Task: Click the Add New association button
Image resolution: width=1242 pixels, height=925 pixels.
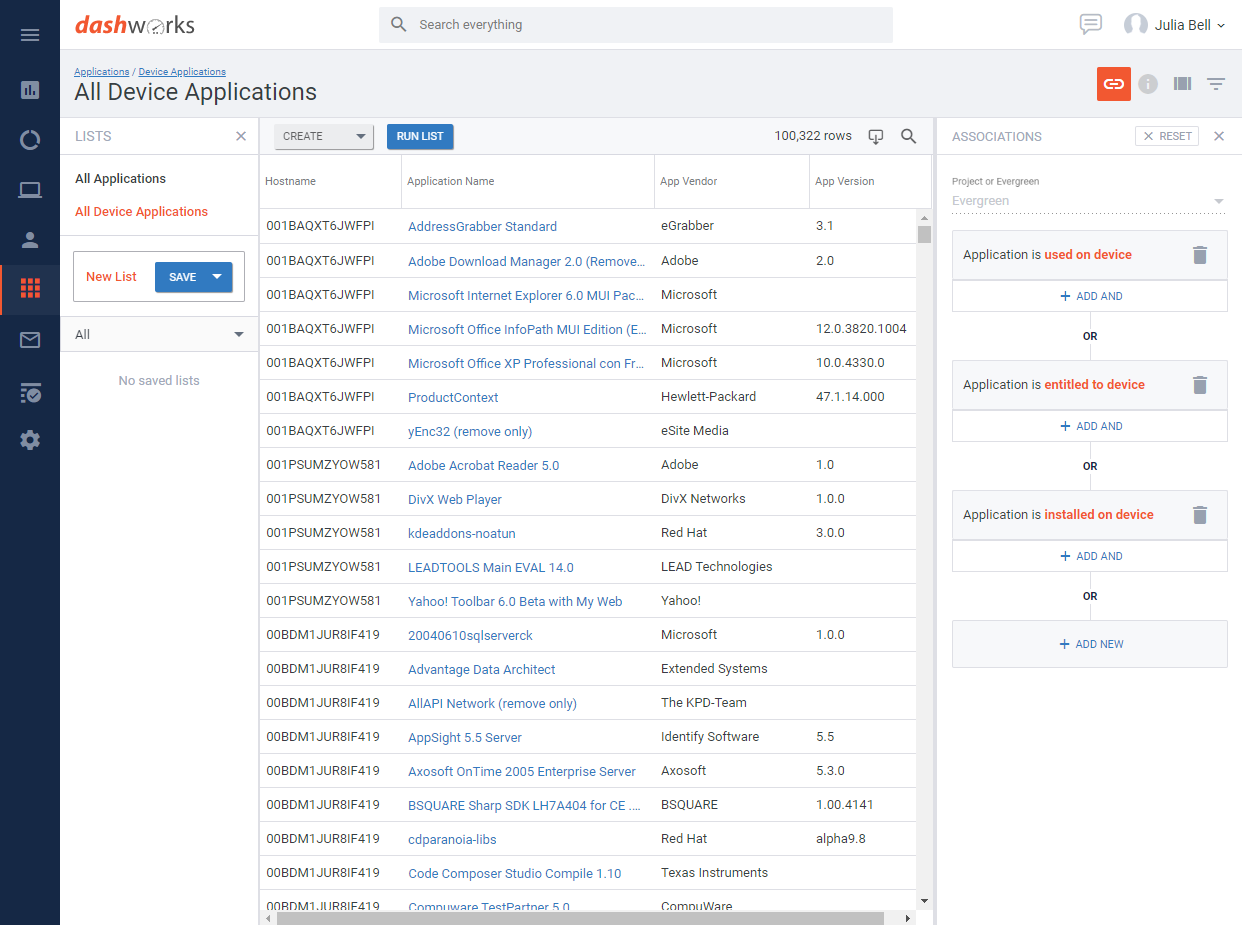Action: tap(1090, 644)
